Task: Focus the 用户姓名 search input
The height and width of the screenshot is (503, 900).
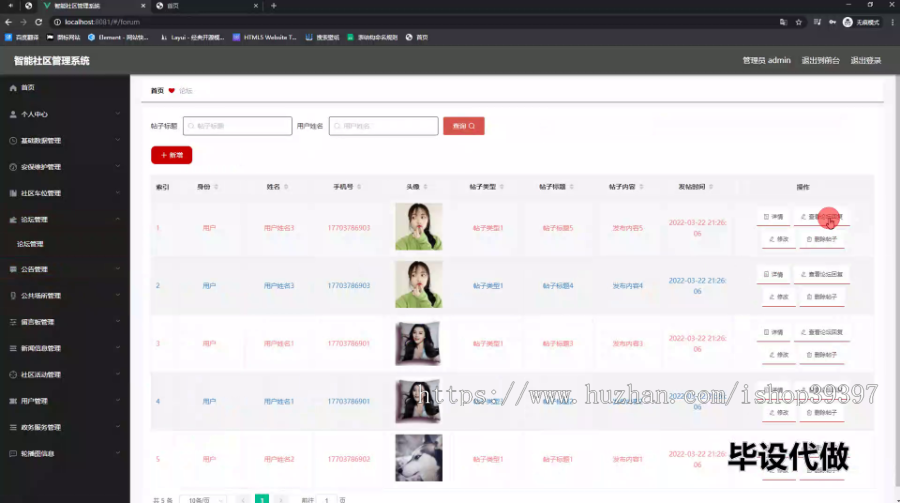Action: [x=383, y=126]
